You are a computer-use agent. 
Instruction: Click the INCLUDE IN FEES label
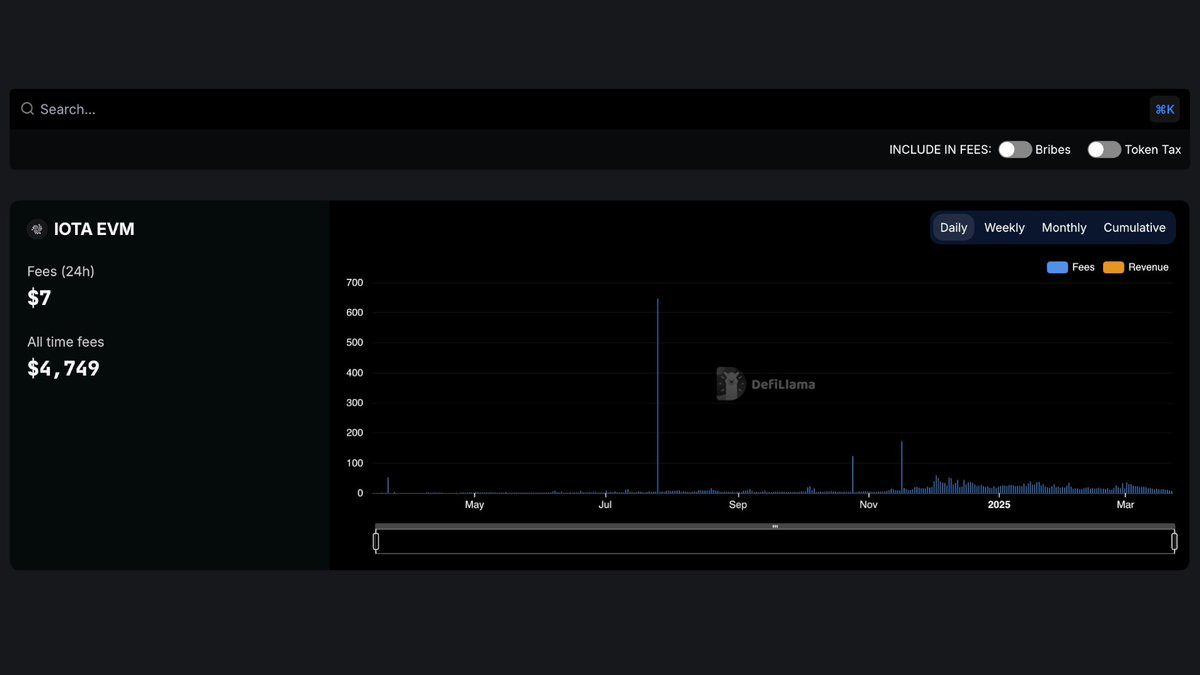(940, 150)
